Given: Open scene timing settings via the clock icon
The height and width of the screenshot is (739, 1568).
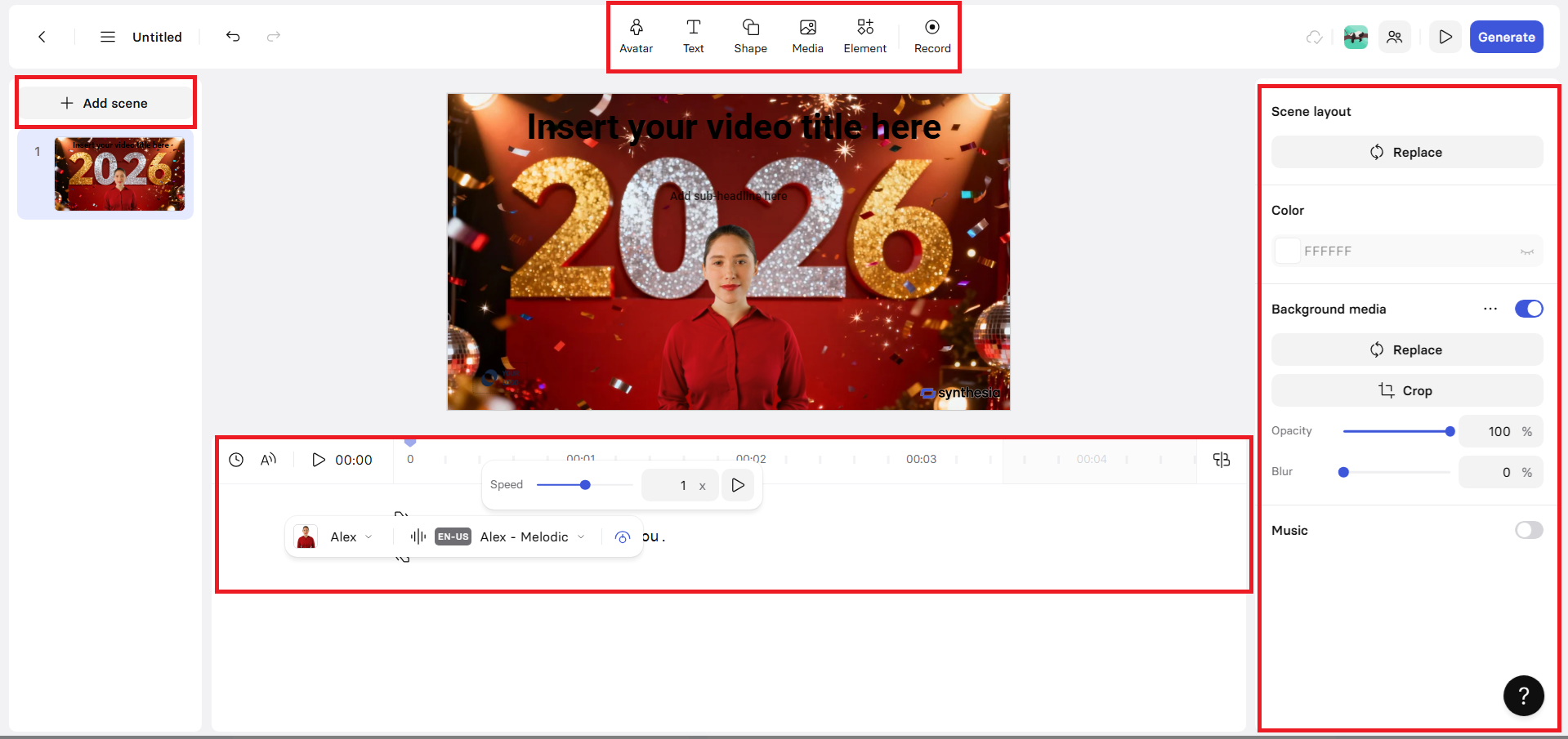Looking at the screenshot, I should (236, 459).
